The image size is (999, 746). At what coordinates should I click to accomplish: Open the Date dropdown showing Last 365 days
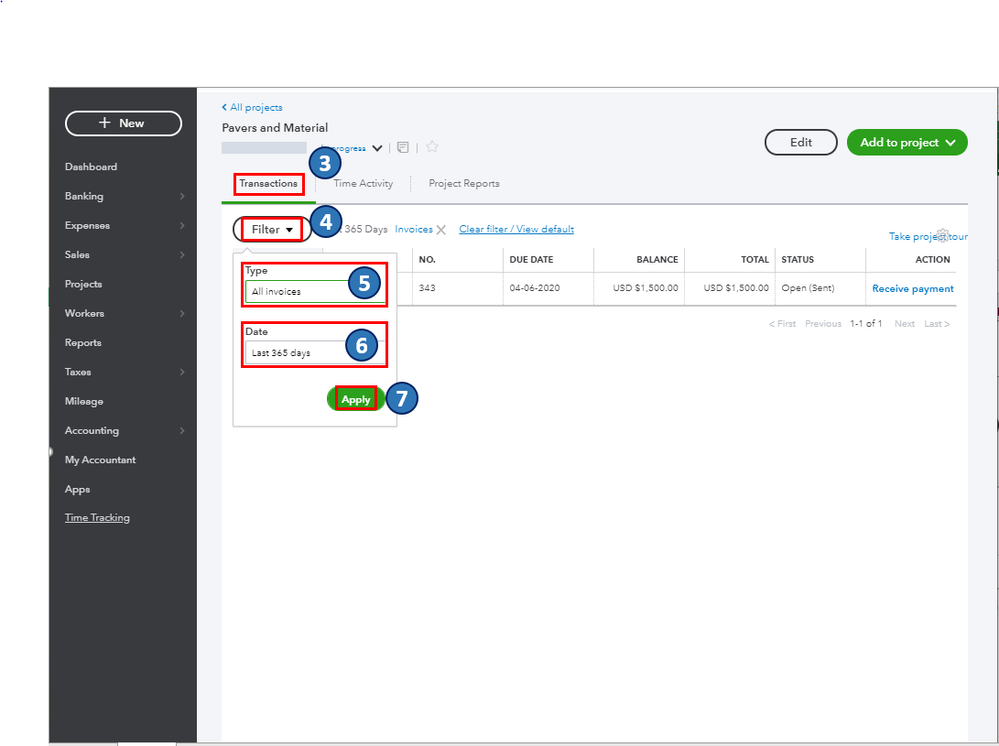[x=315, y=353]
